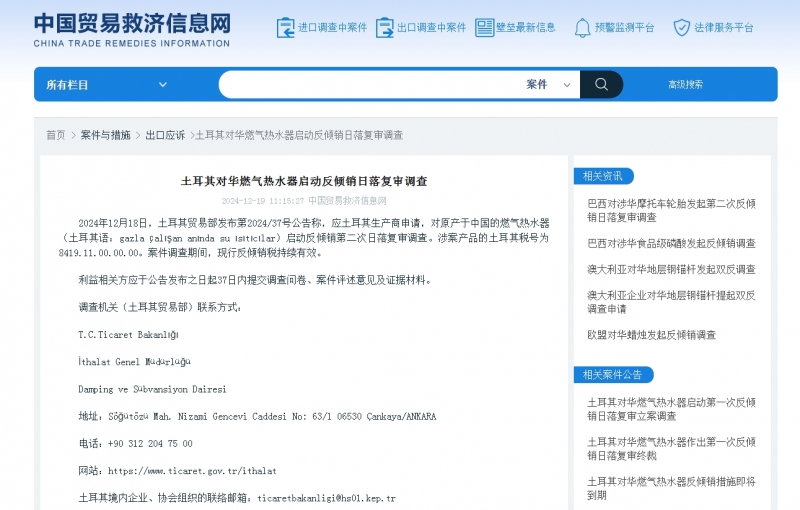800x510 pixels.
Task: Open notice 土耳其对华燃气热水器反倾销措施即将到期
Action: pyautogui.click(x=671, y=487)
